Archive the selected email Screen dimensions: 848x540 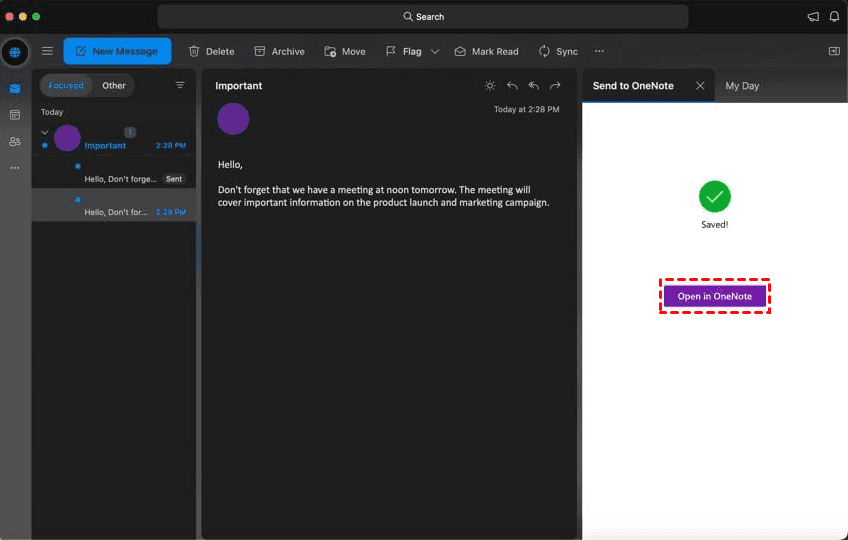[279, 51]
